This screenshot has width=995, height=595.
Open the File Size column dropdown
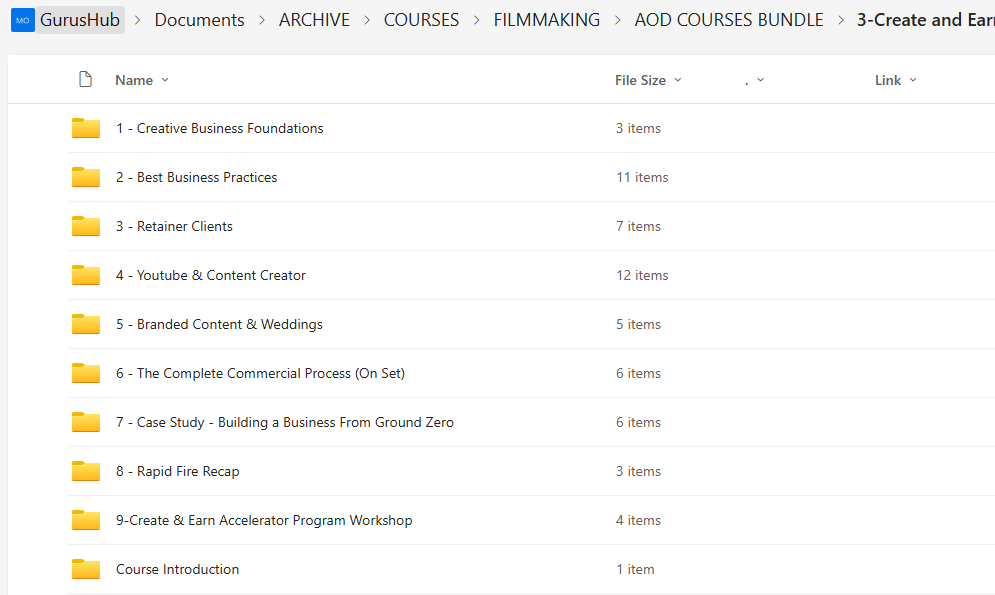click(648, 80)
